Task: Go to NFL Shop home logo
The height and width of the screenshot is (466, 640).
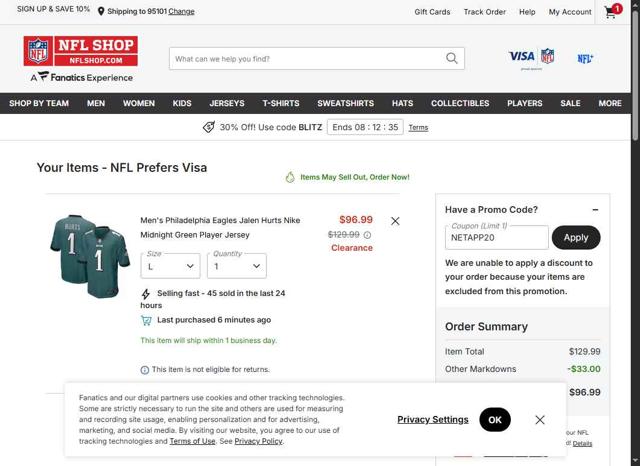Action: pos(81,52)
